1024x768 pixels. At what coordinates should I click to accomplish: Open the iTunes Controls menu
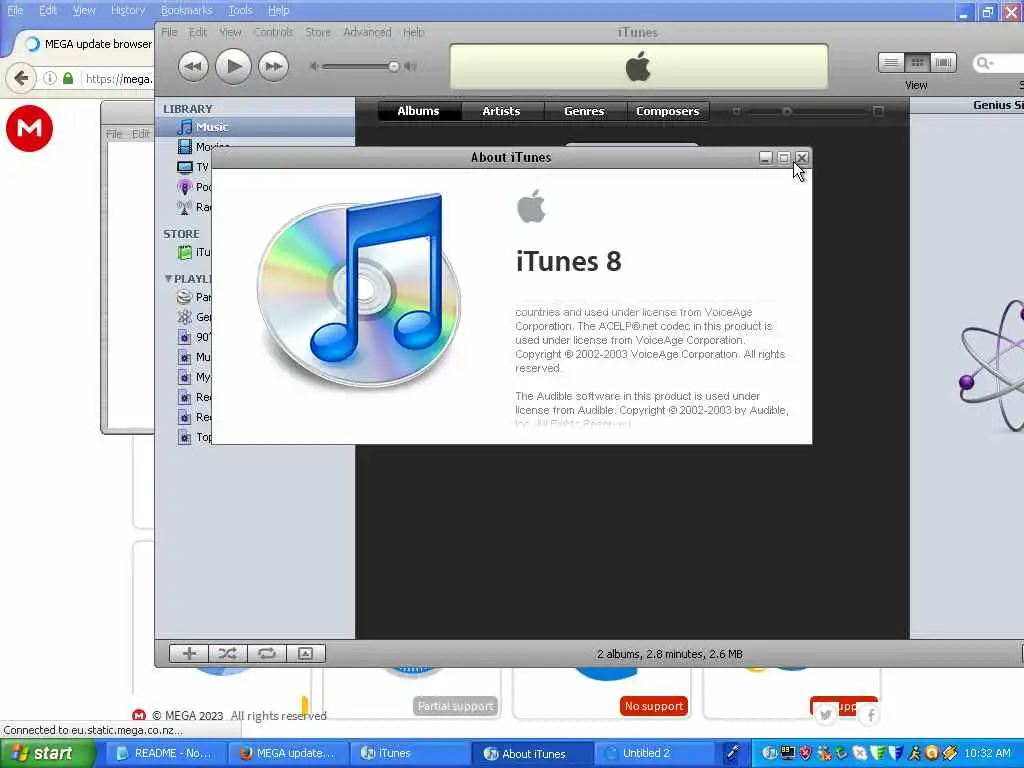(273, 32)
